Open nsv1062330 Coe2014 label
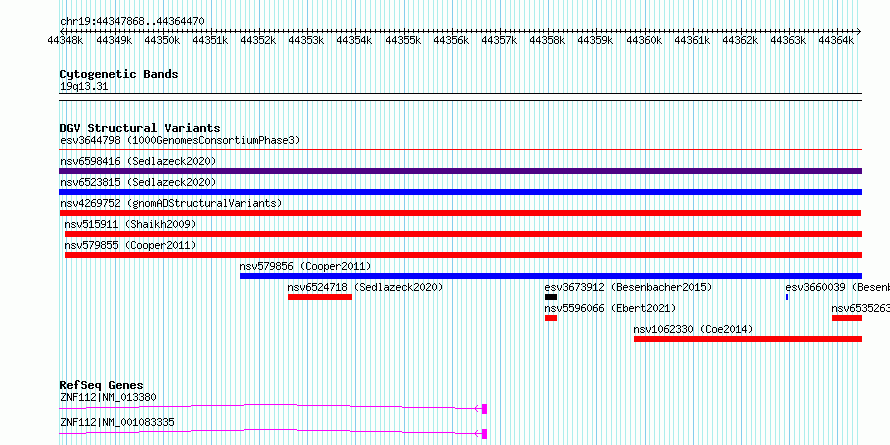Screen dimensions: 890x445 (x=693, y=329)
